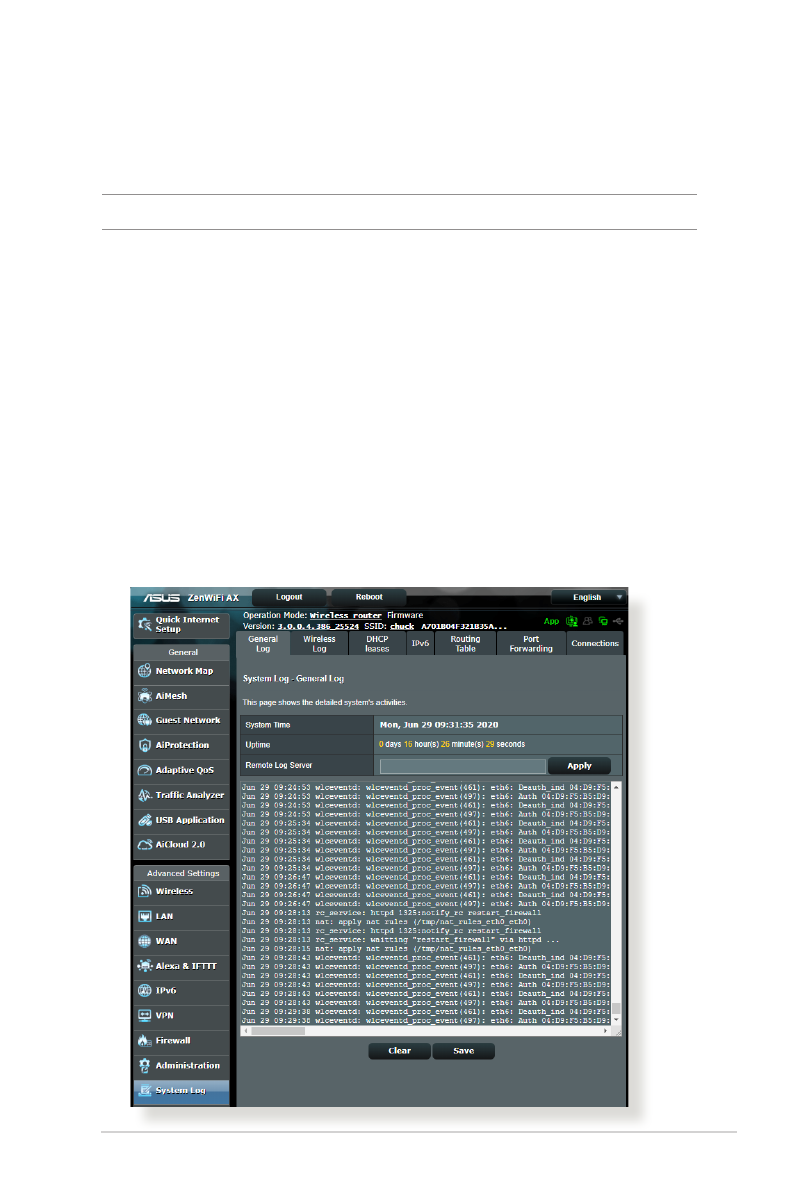Click the Remote Log Server input field
Viewport: 794px width, 1196px height.
(462, 766)
